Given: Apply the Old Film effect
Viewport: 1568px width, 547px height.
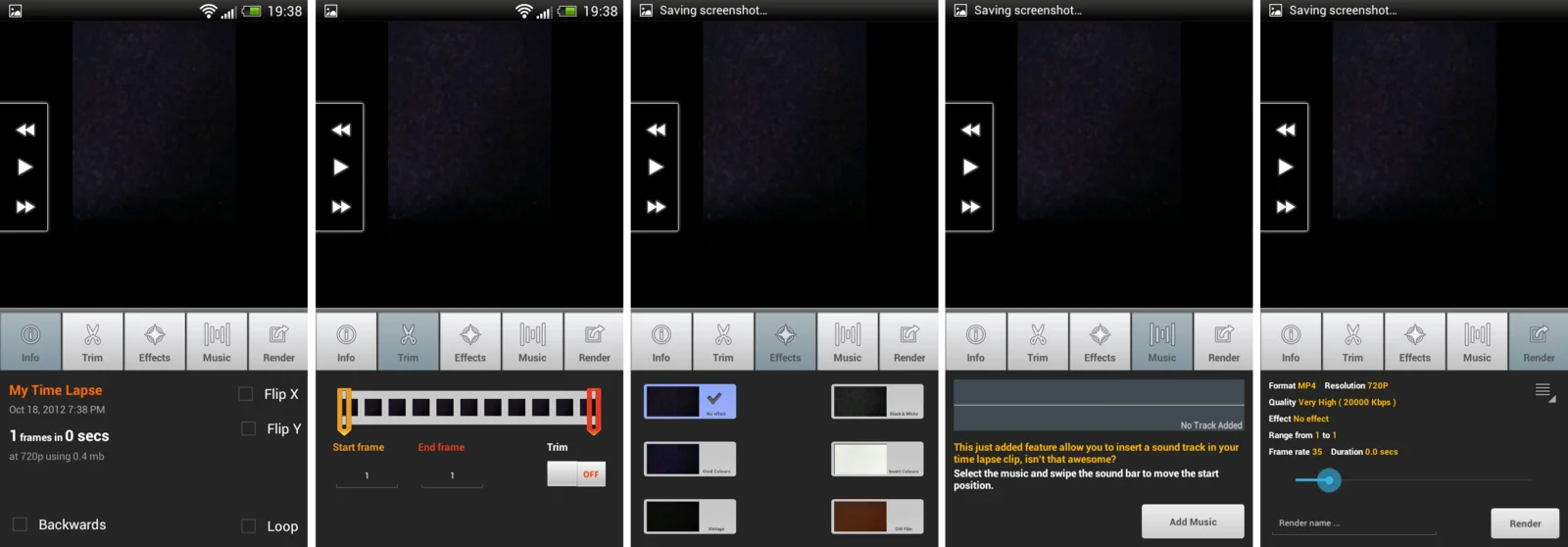Looking at the screenshot, I should pyautogui.click(x=877, y=517).
